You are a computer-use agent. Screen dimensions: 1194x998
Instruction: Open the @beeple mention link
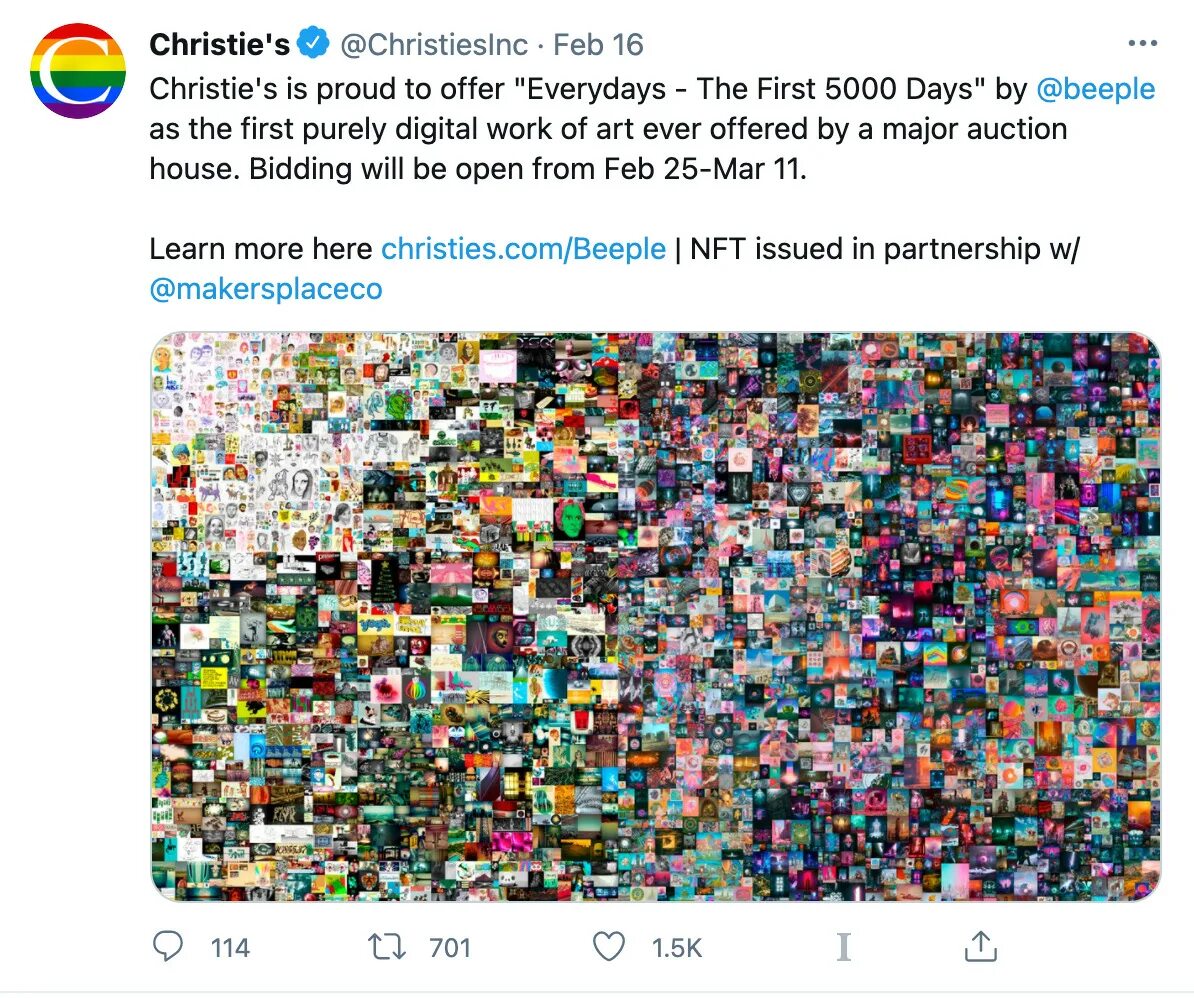point(1096,89)
